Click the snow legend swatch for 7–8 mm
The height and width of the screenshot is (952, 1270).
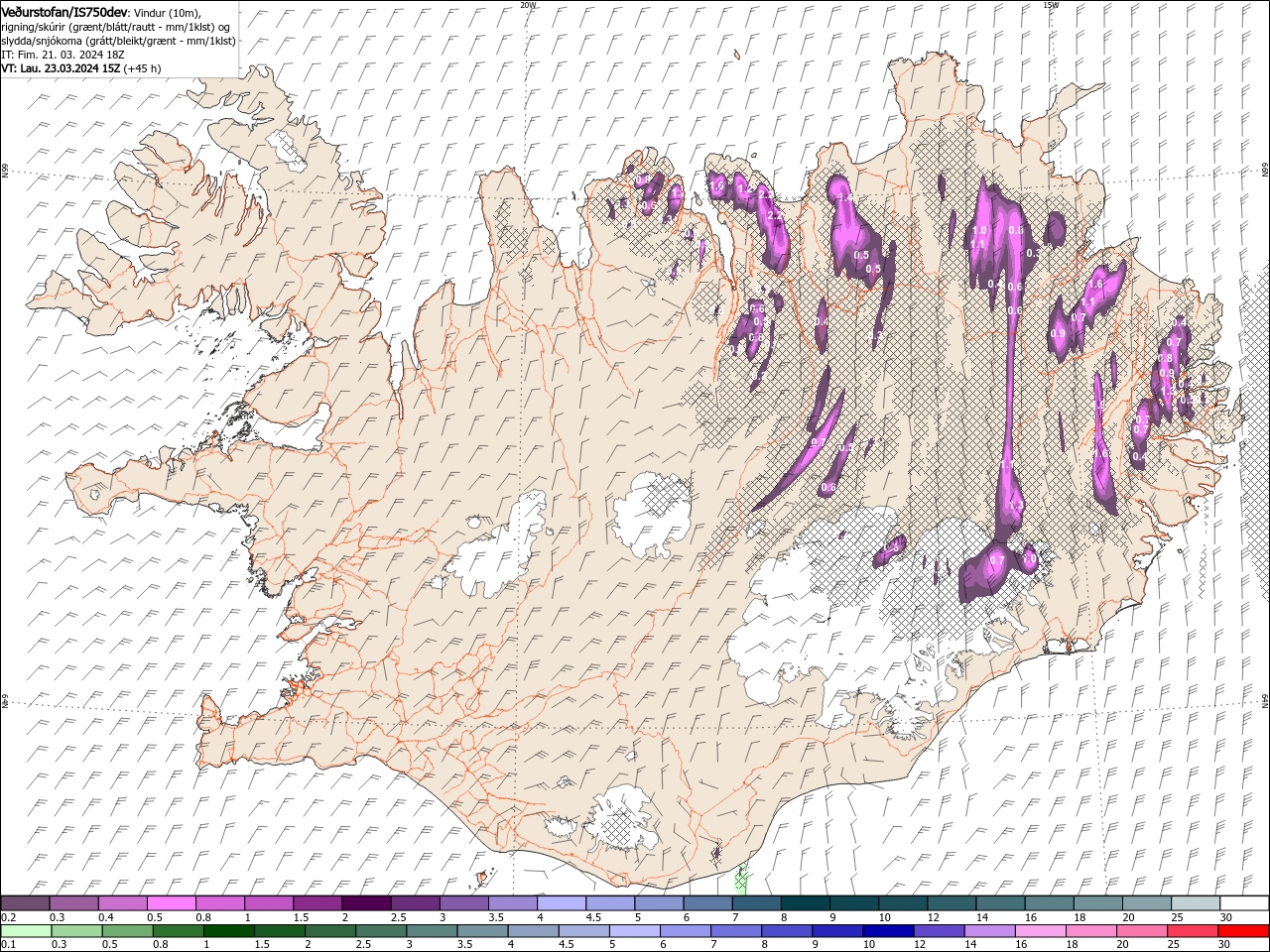click(x=754, y=903)
